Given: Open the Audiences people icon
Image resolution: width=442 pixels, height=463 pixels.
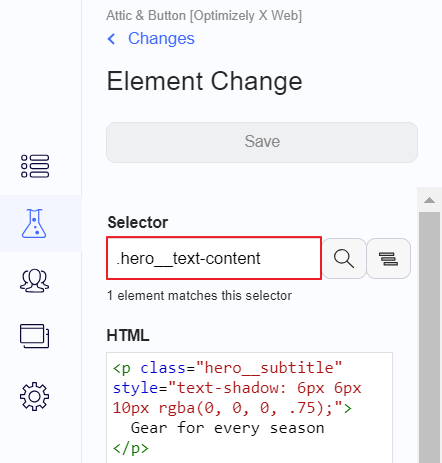Looking at the screenshot, I should (34, 281).
